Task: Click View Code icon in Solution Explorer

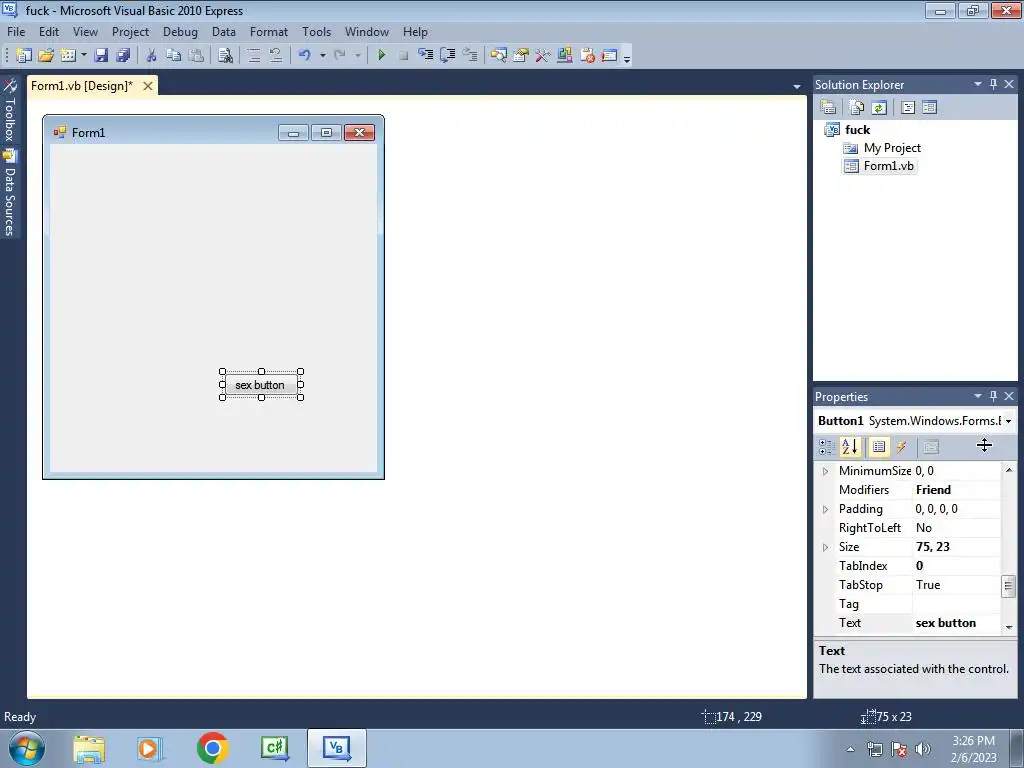Action: tap(908, 107)
